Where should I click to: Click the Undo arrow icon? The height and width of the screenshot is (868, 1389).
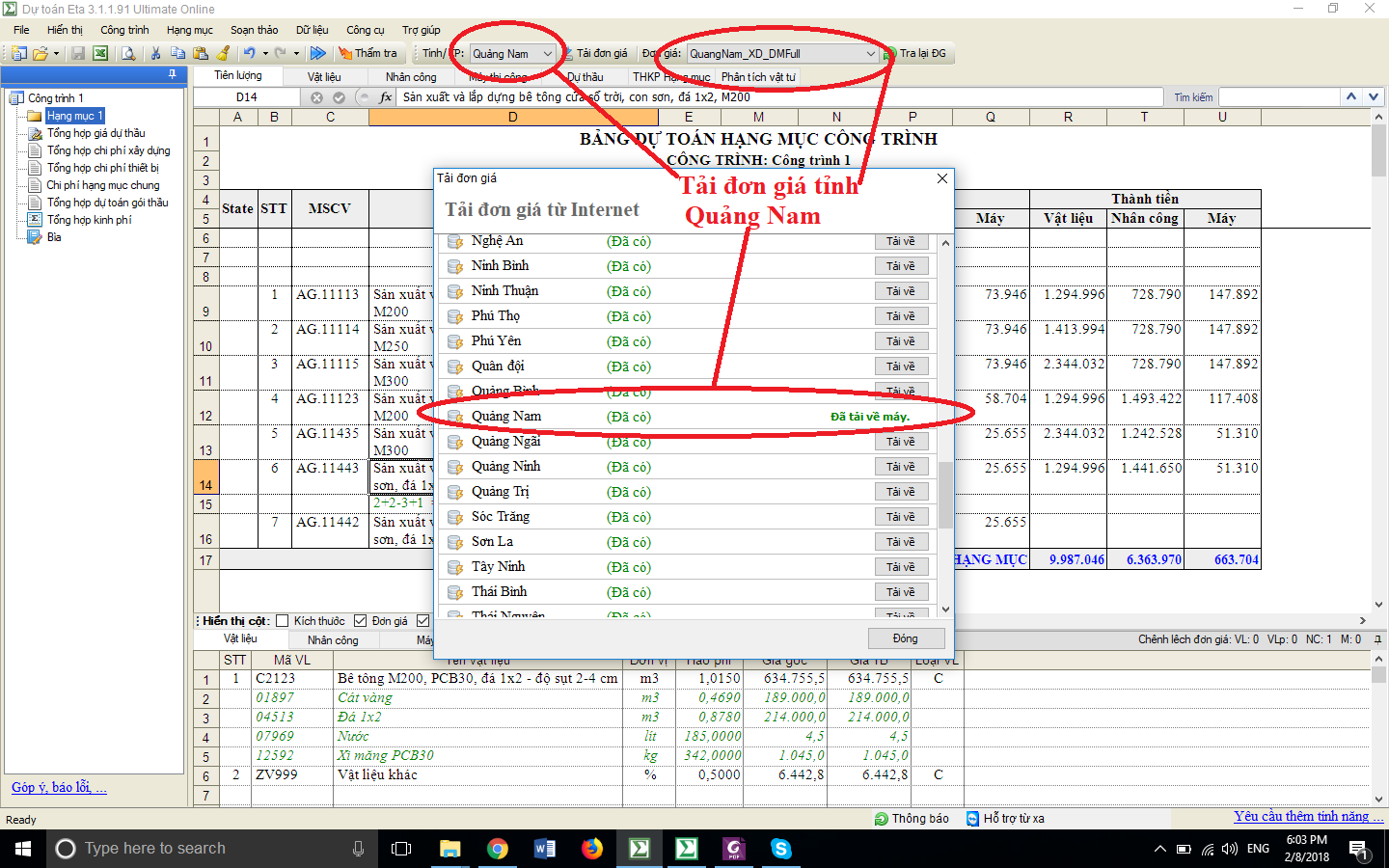tap(249, 54)
